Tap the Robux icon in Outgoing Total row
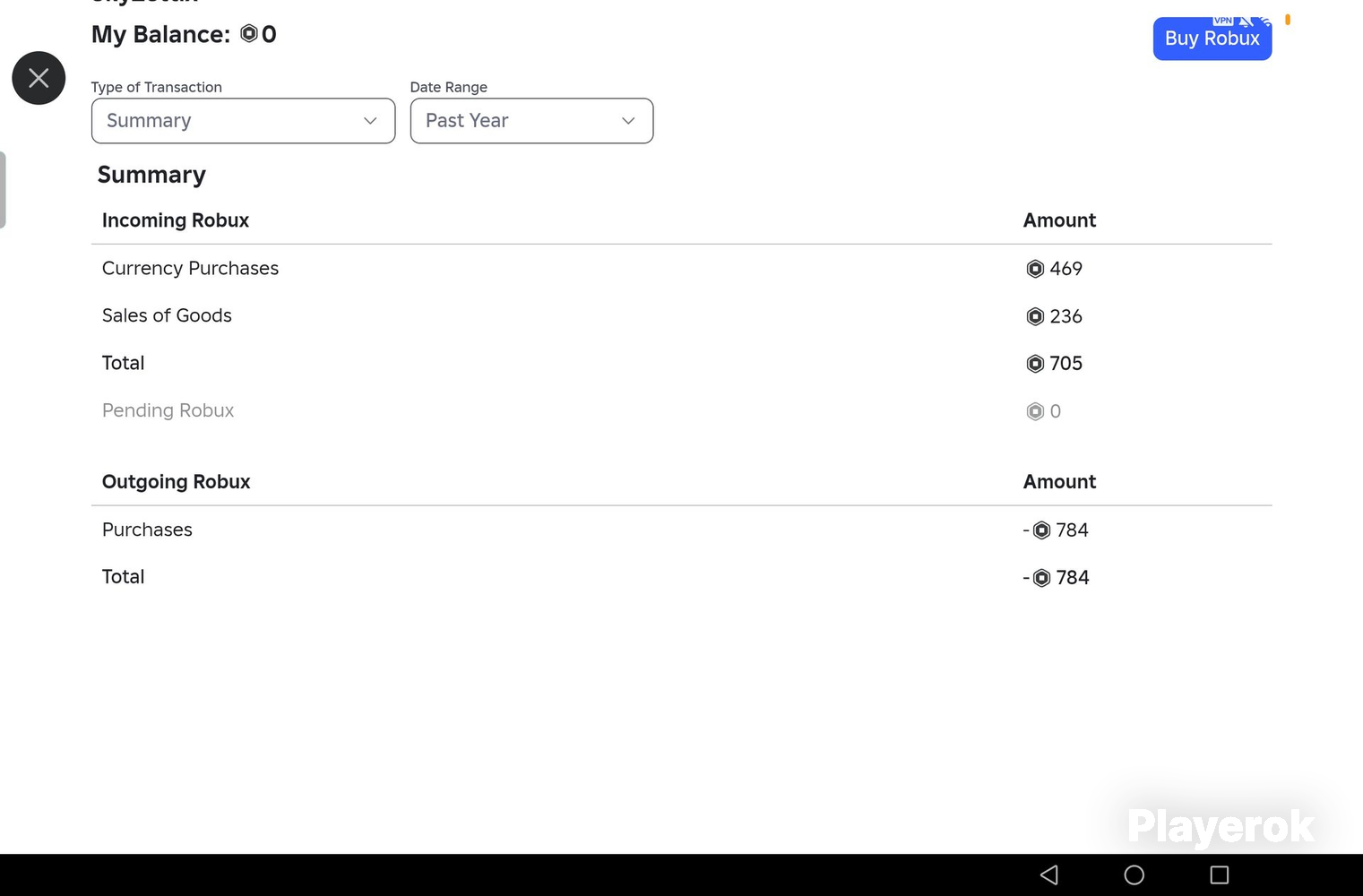This screenshot has height=896, width=1363. (x=1041, y=578)
